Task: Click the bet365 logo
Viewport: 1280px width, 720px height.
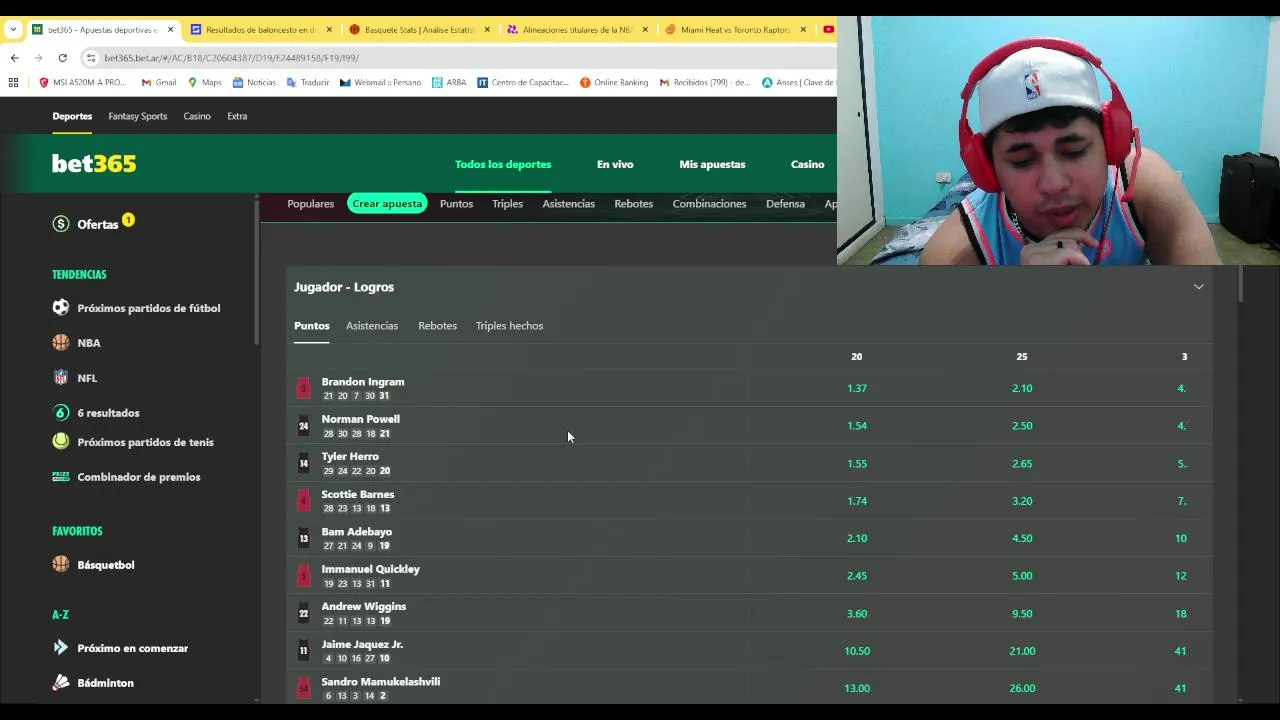Action: tap(94, 164)
